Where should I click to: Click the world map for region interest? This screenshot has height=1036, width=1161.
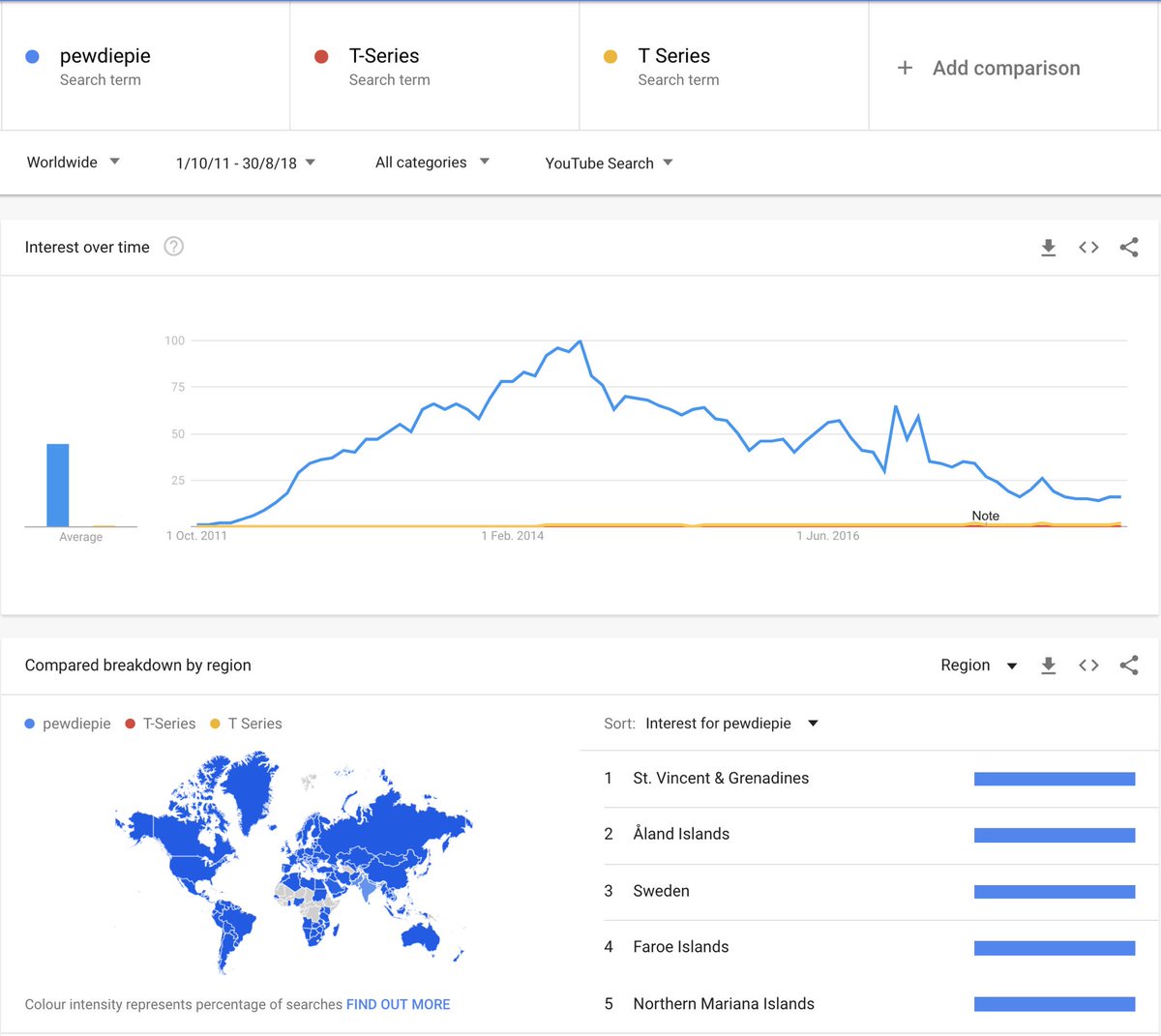click(x=293, y=863)
